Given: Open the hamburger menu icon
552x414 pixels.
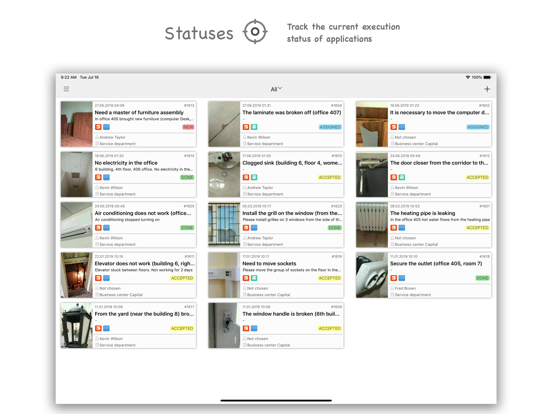Looking at the screenshot, I should tap(66, 89).
